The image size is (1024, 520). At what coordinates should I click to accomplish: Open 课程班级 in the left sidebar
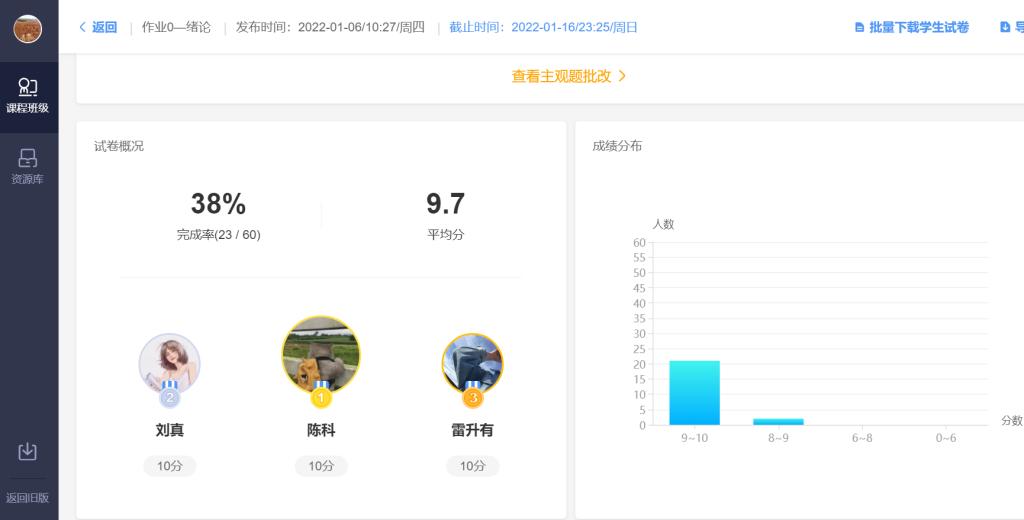point(28,96)
